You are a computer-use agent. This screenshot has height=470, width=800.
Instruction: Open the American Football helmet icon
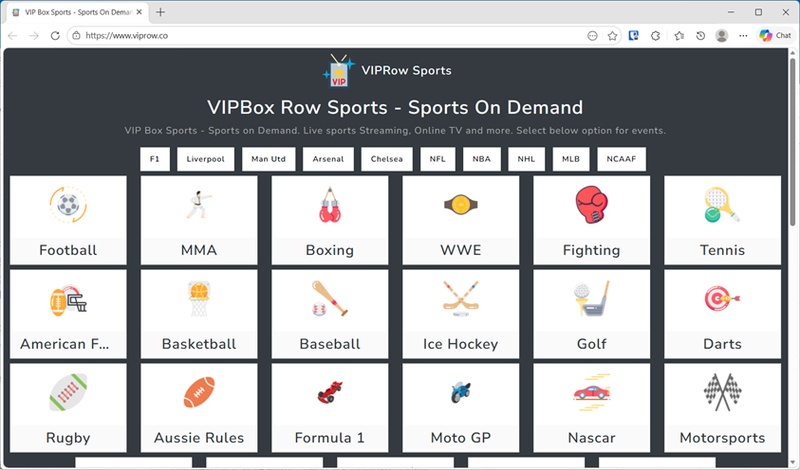click(x=68, y=299)
